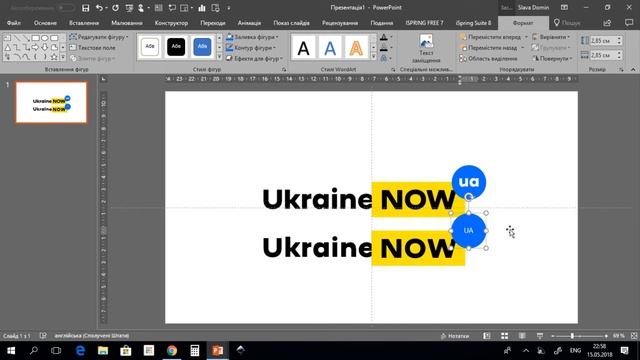Fit slide to current window icon

click(x=634, y=336)
